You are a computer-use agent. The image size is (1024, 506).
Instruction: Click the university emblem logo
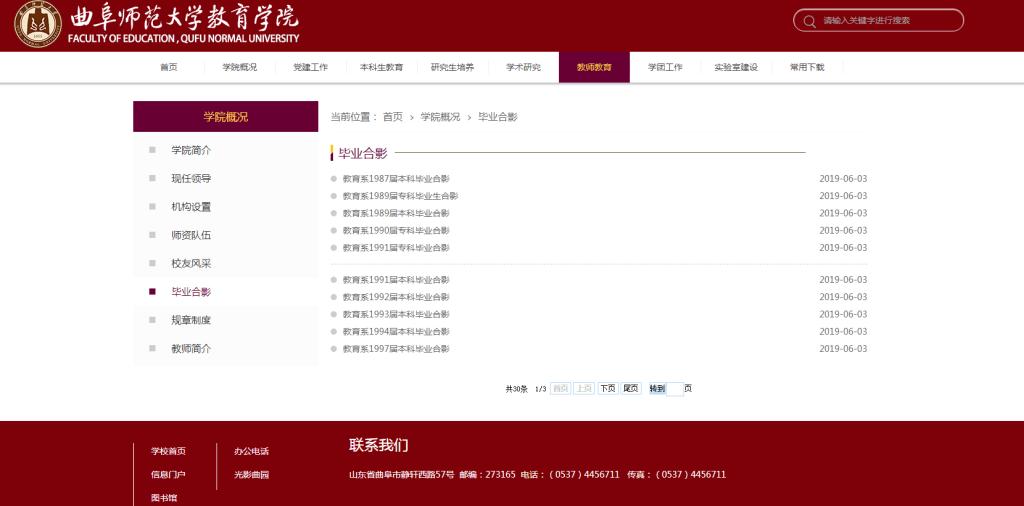pyautogui.click(x=38, y=25)
